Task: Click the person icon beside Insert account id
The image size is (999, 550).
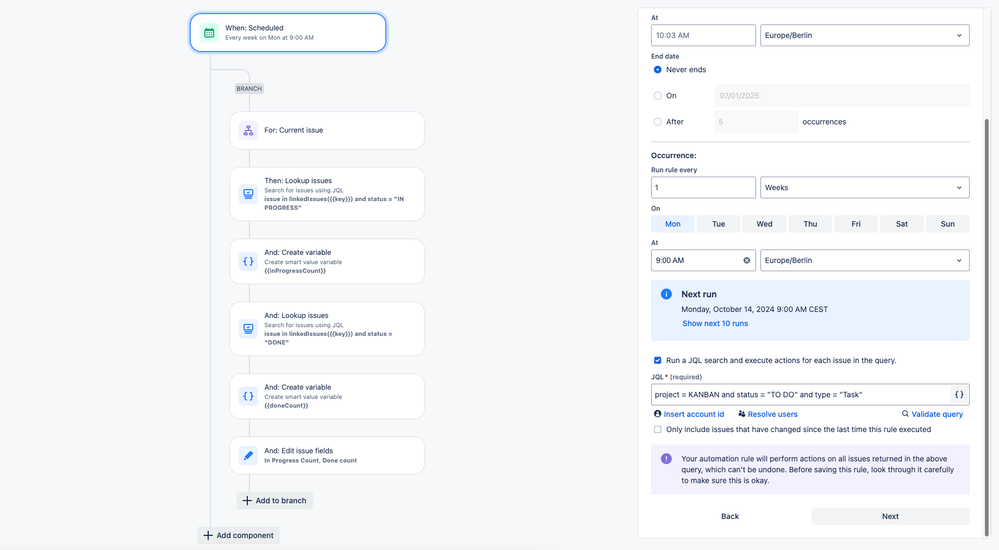Action: click(658, 414)
